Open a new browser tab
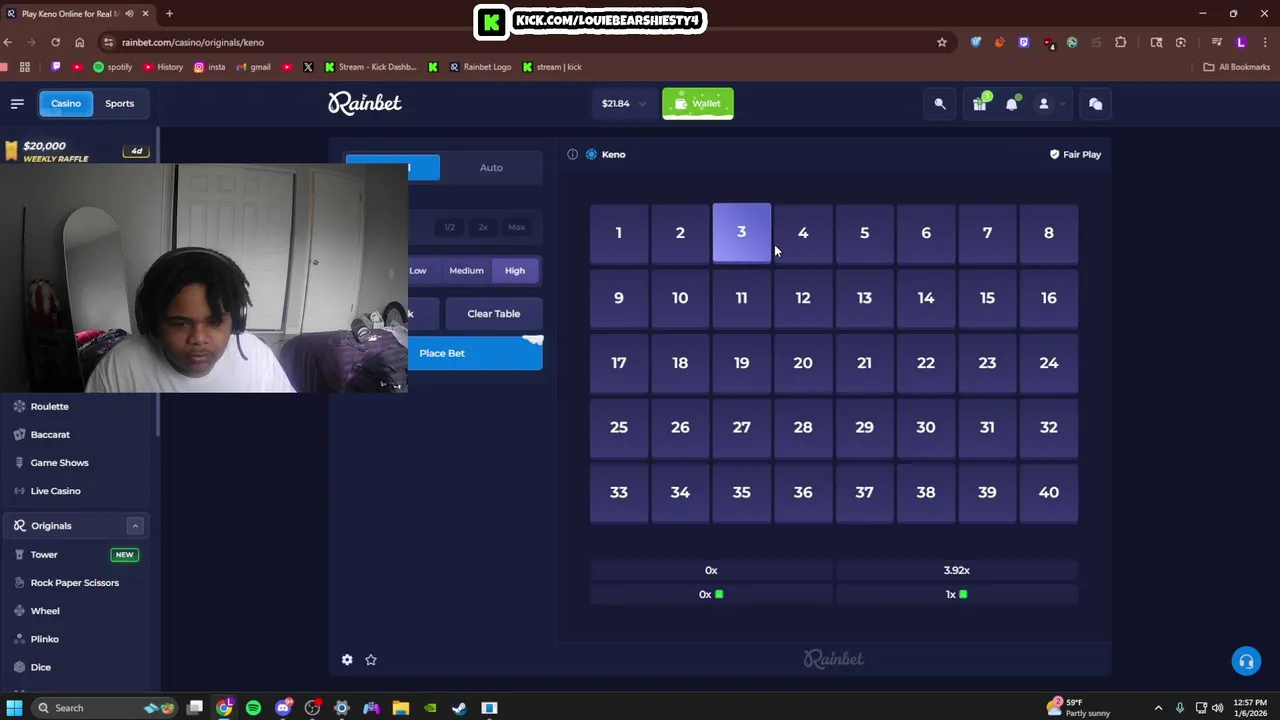1280x720 pixels. pyautogui.click(x=169, y=13)
